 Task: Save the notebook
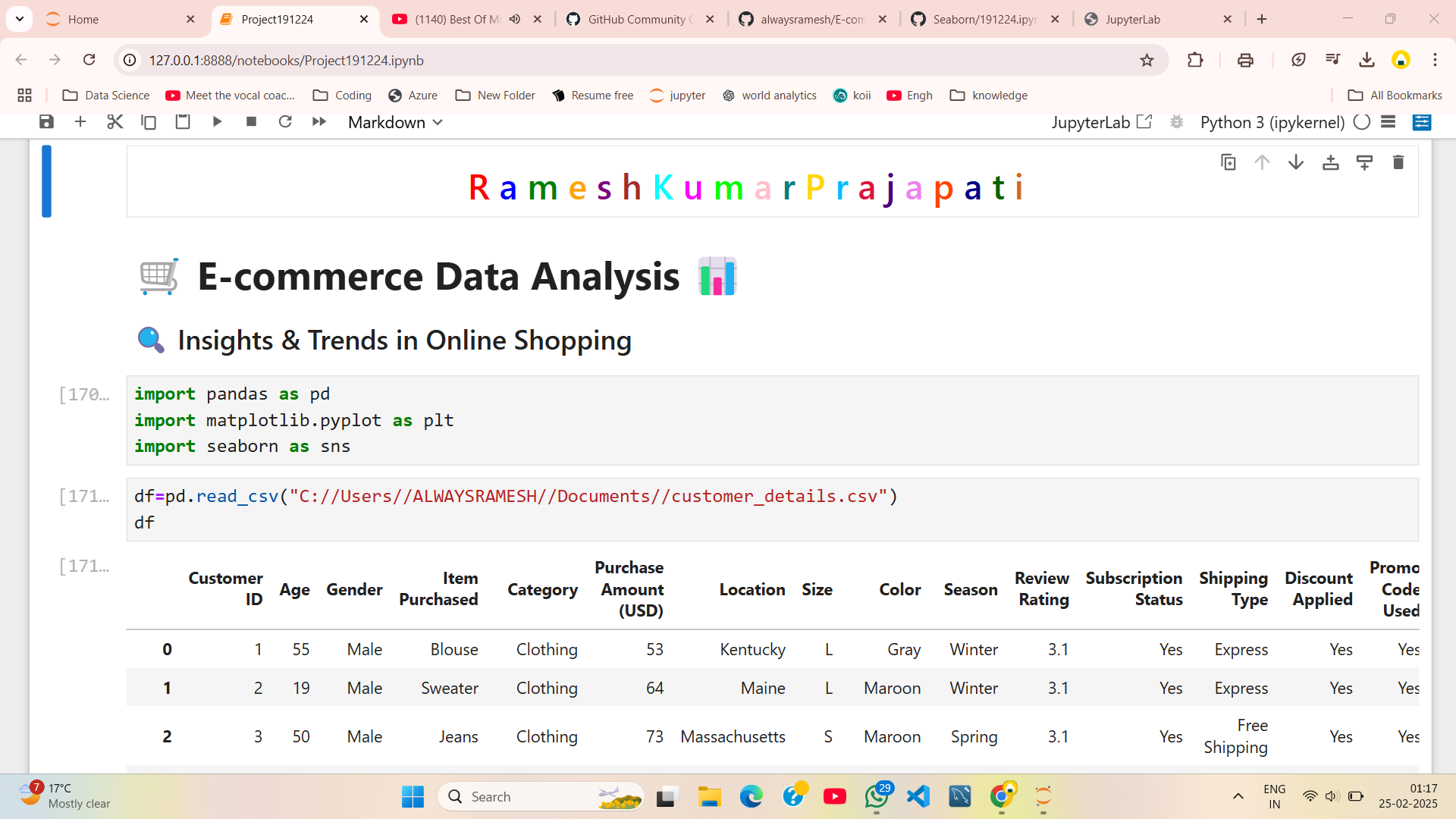(46, 121)
